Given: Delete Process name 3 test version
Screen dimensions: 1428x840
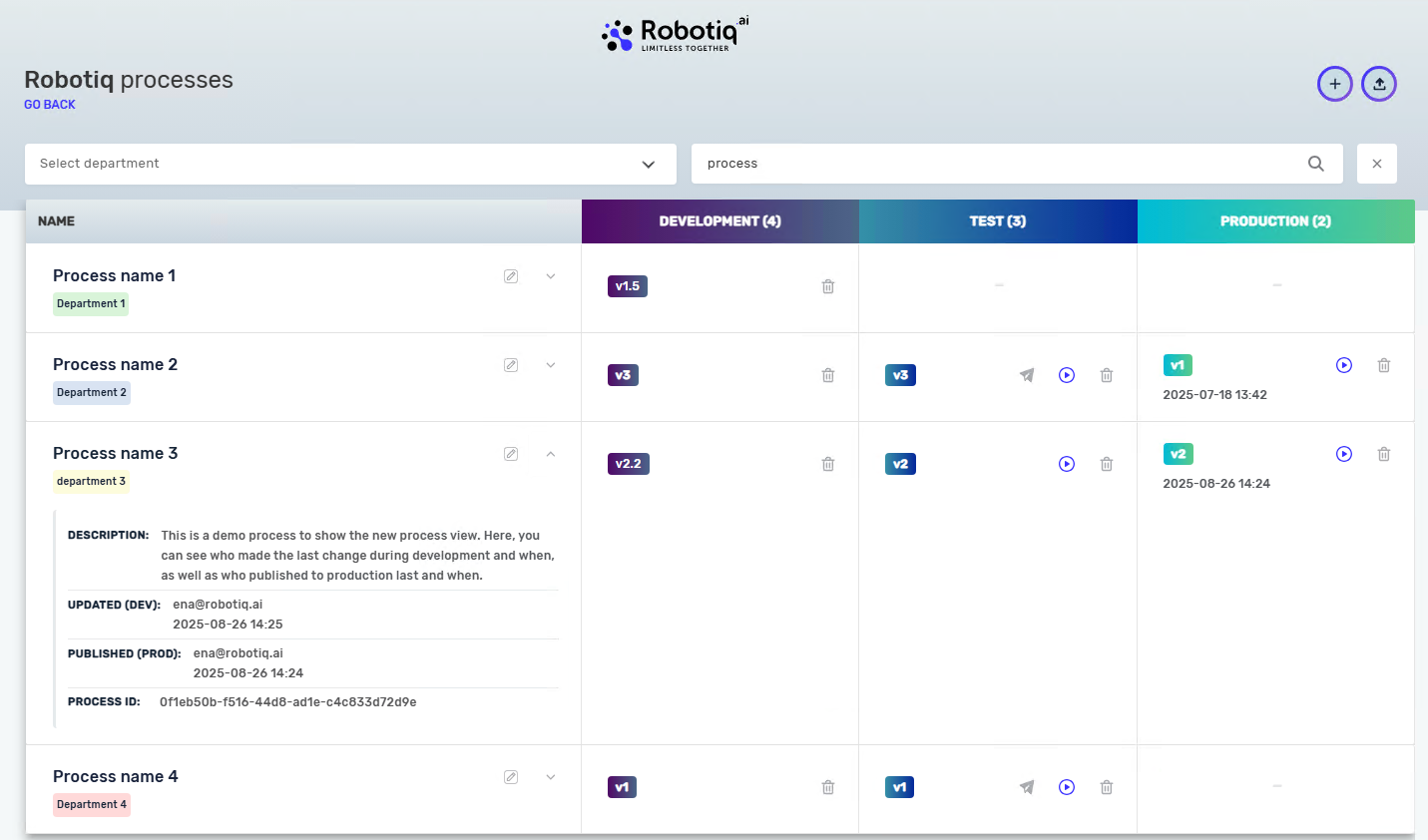Looking at the screenshot, I should tap(1107, 464).
